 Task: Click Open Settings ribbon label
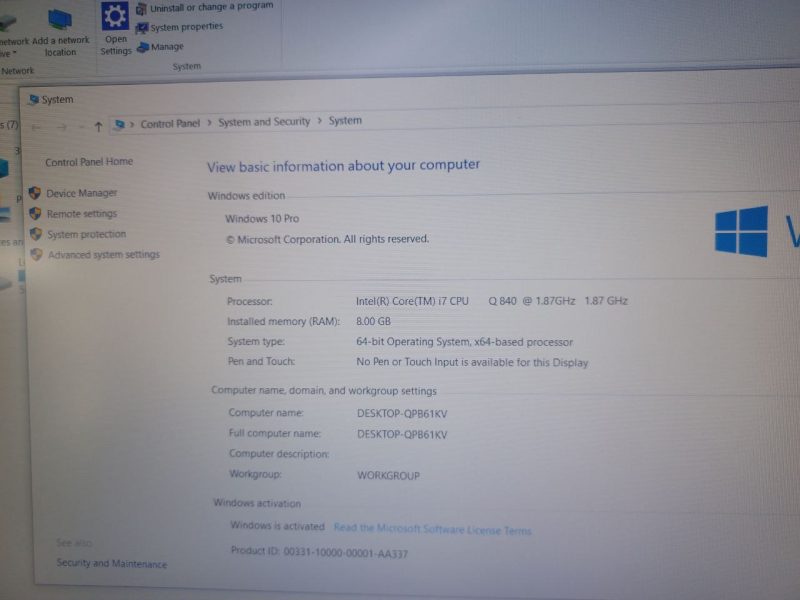pyautogui.click(x=116, y=45)
